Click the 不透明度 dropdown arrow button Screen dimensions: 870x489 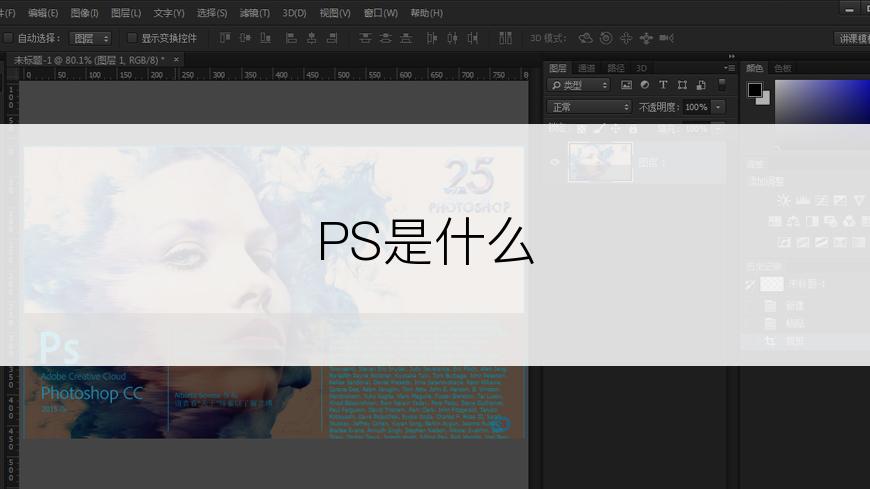[x=718, y=107]
